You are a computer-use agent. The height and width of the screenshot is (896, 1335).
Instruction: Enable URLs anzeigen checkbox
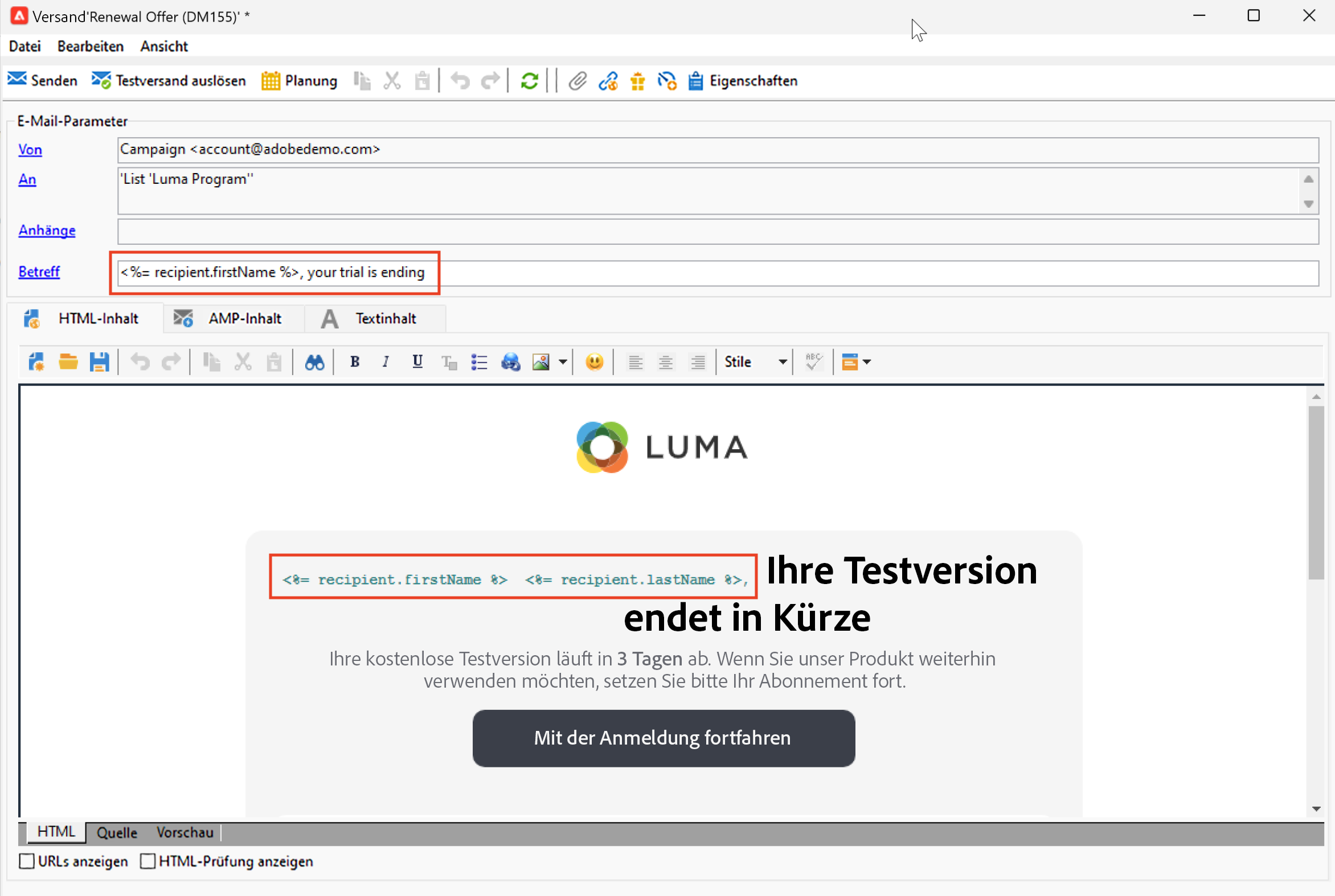27,861
